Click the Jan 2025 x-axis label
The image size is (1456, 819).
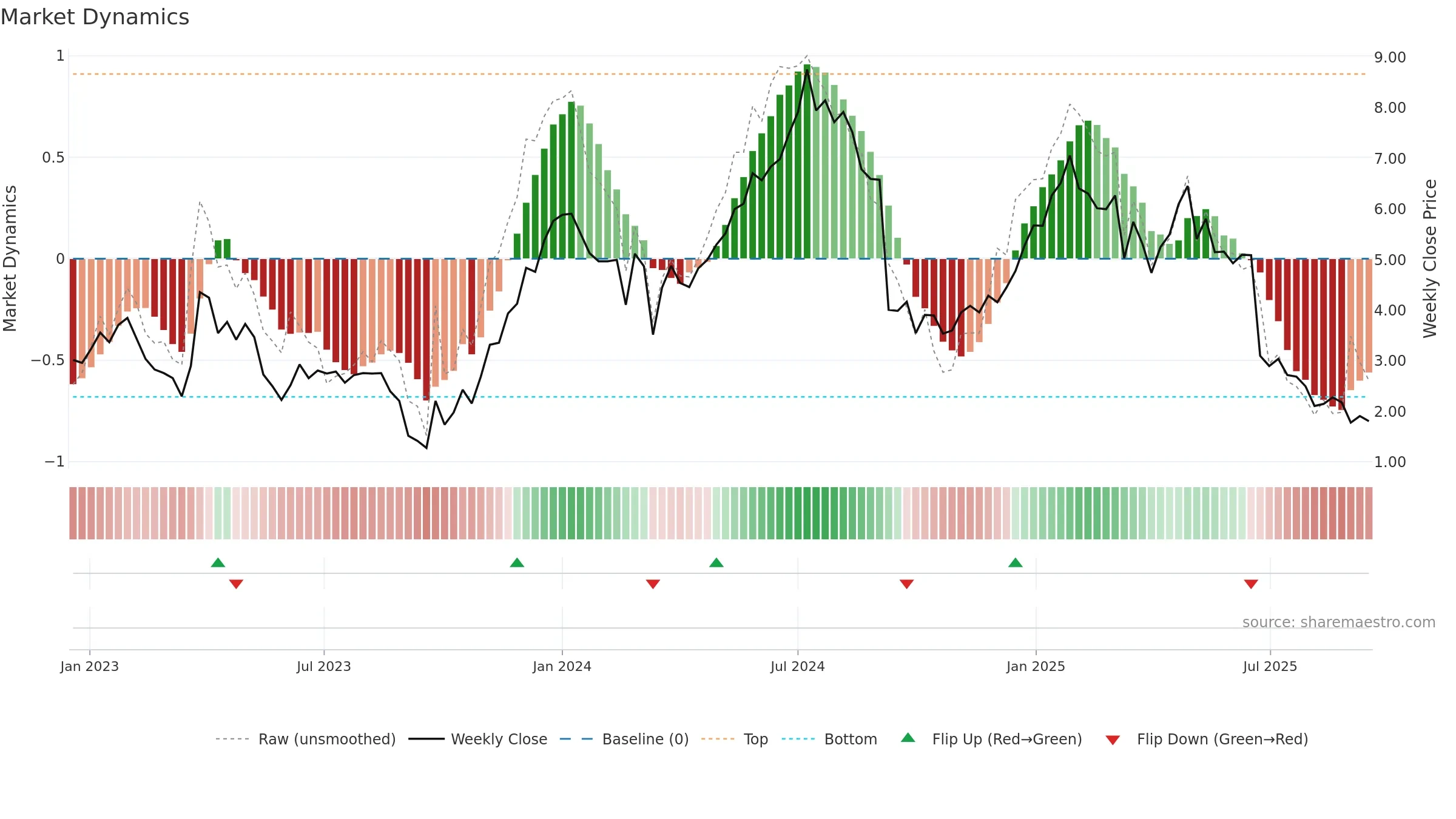pos(1036,666)
